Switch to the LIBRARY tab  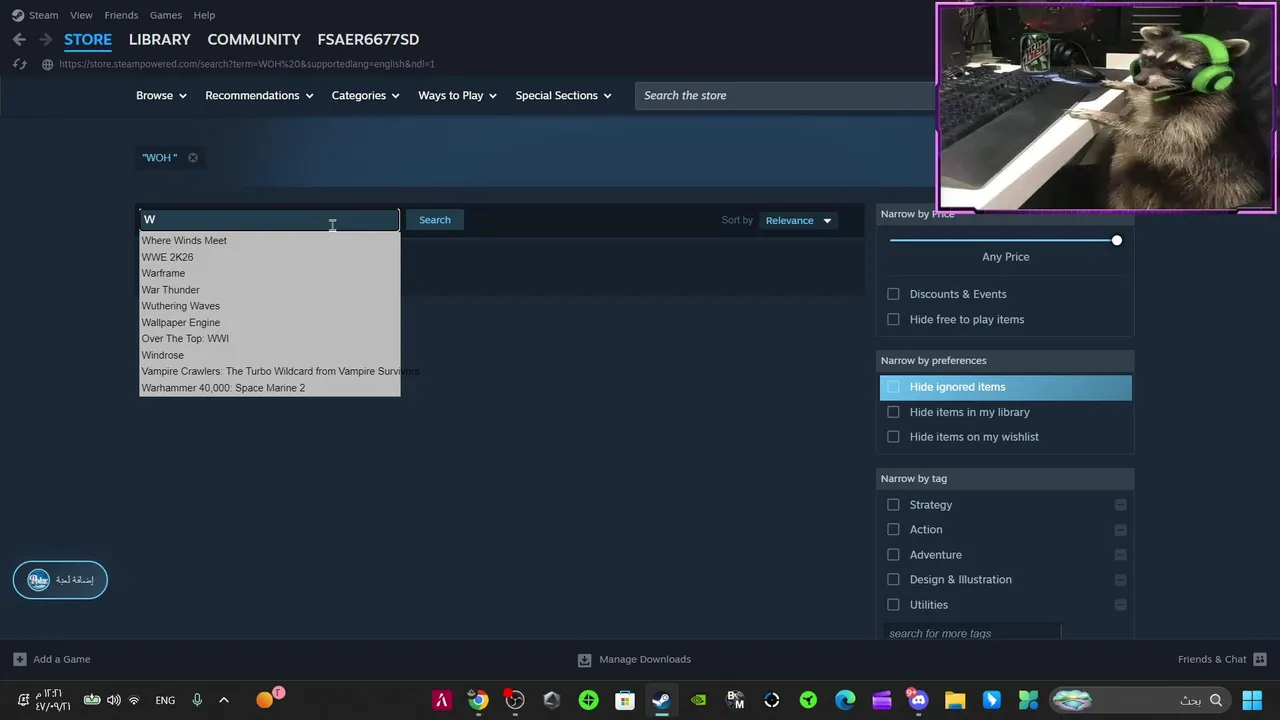click(159, 39)
